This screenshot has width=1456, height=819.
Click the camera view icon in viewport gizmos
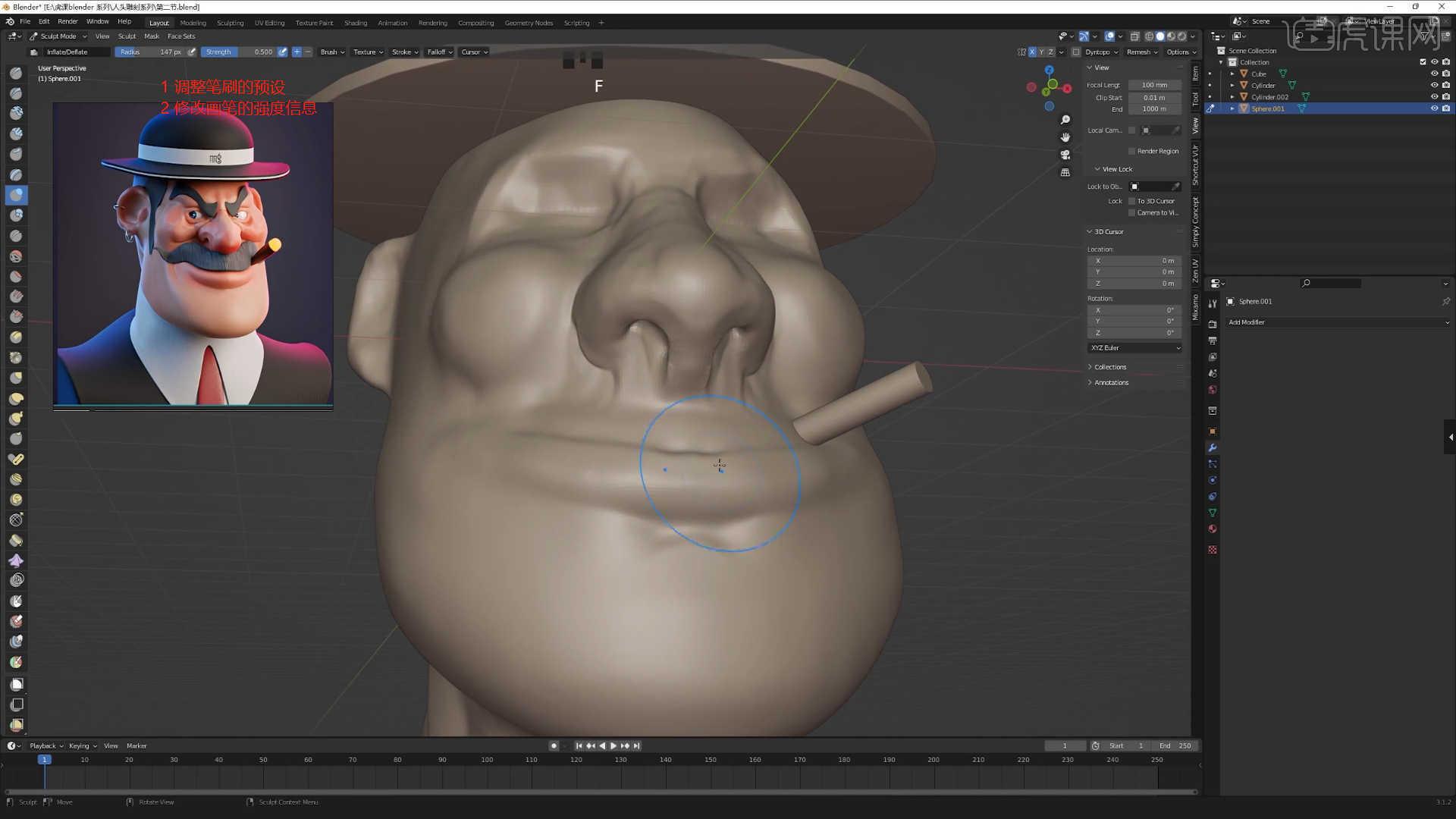(x=1065, y=155)
